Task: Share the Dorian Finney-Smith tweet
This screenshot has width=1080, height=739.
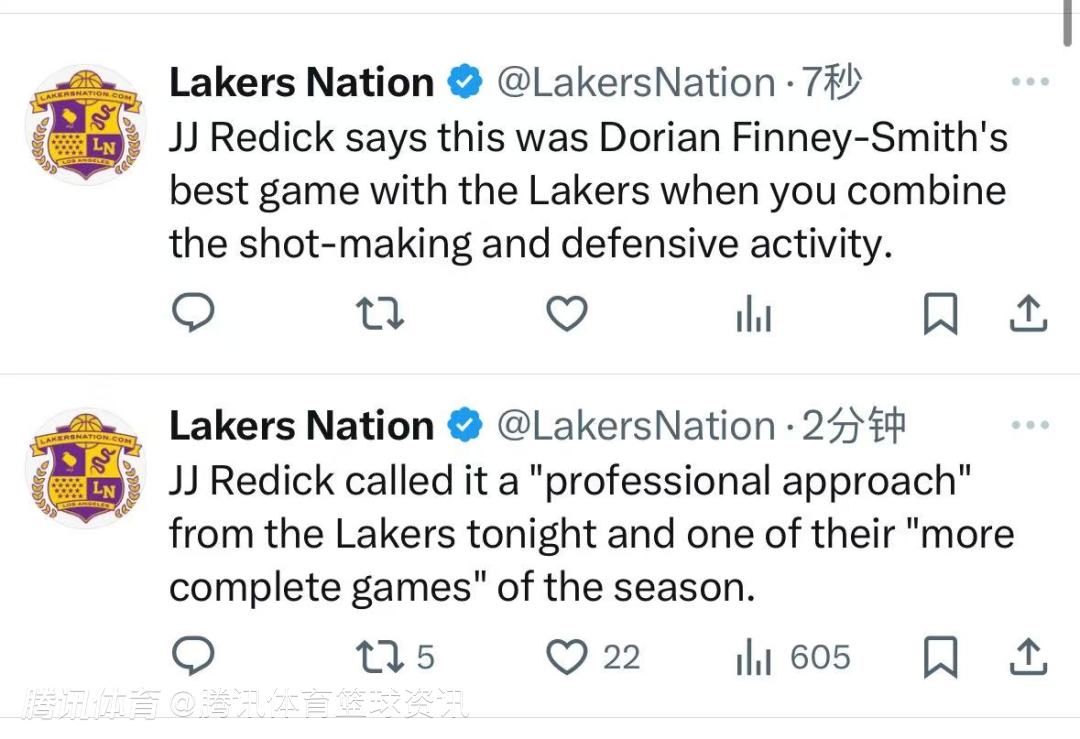Action: [1027, 315]
